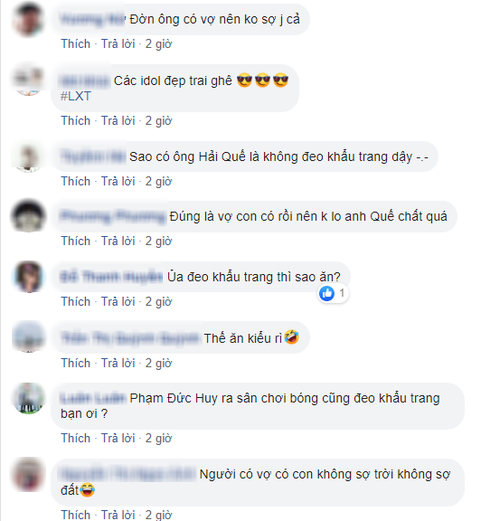Open avatar beside "Sao có ông Hải Quế" comment
The image size is (490, 521).
pos(28,156)
